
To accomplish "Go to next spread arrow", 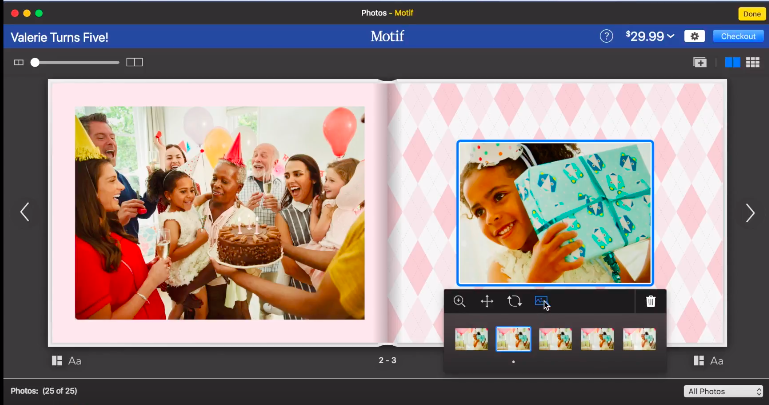I will [750, 213].
